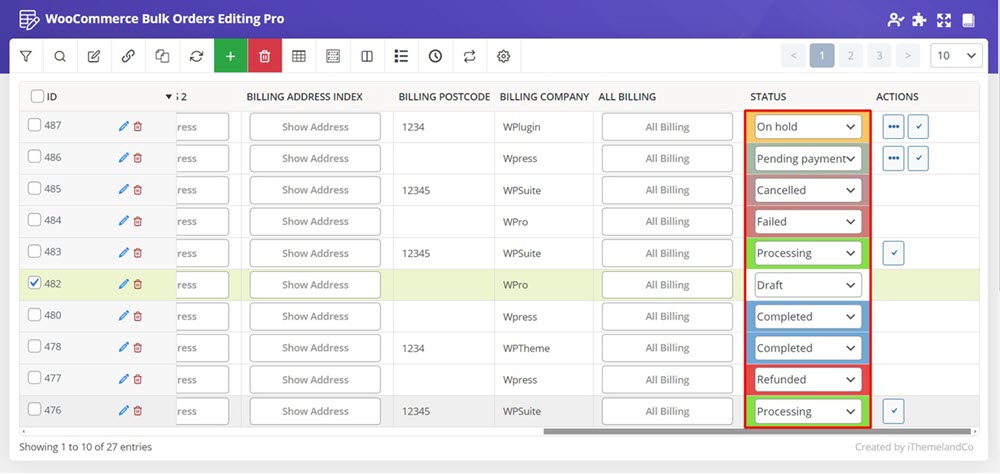The height and width of the screenshot is (474, 1000).
Task: Click the STATUS column header
Action: 768,97
